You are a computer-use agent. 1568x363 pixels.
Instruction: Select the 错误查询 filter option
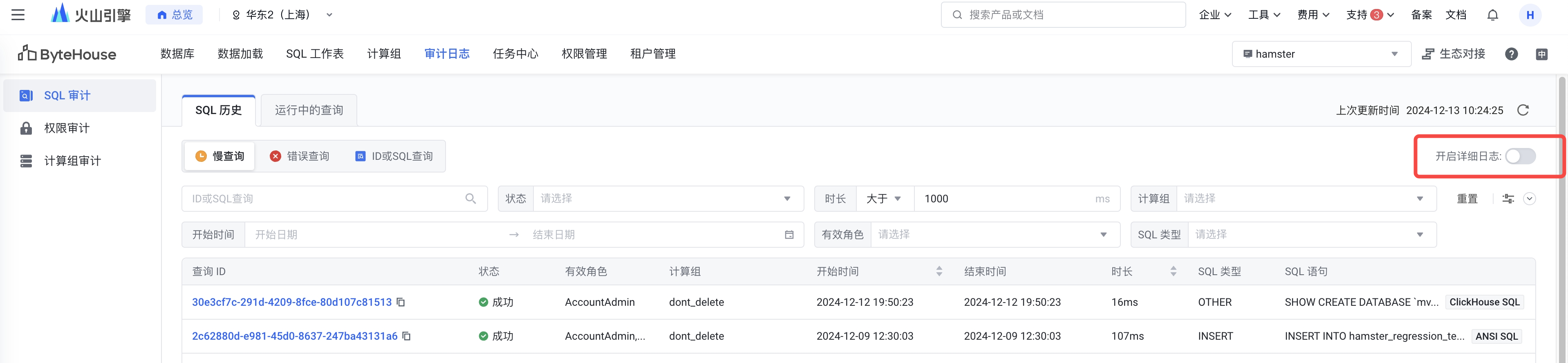tap(300, 157)
